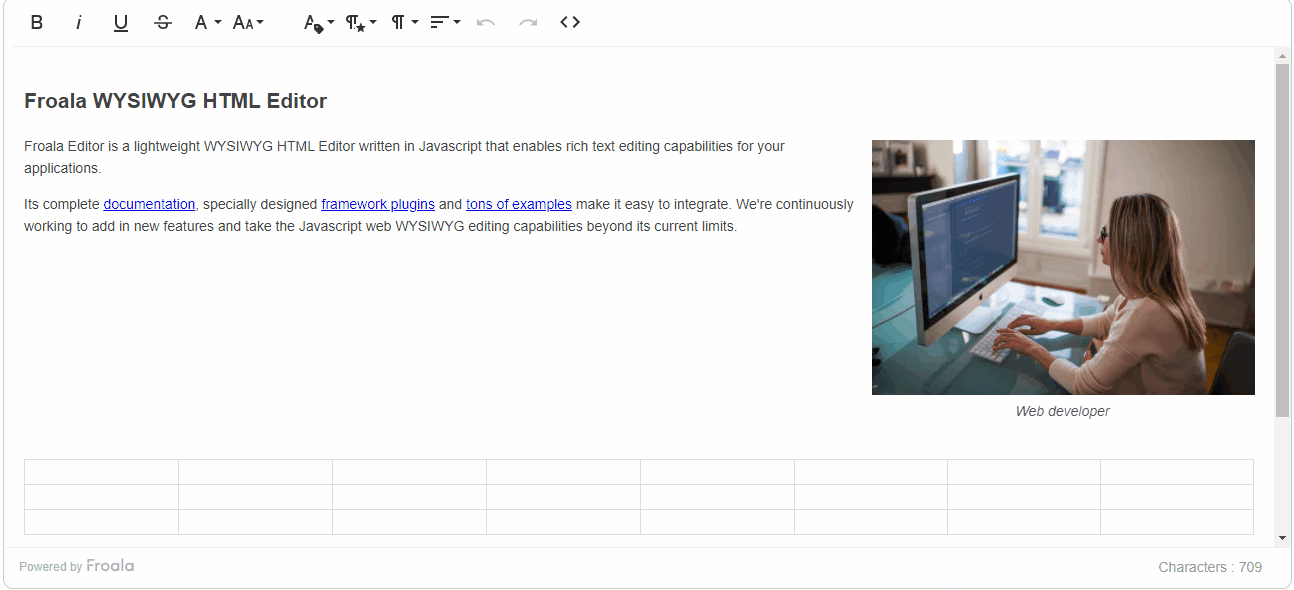1294x590 pixels.
Task: Apply strikethrough to the text
Action: click(x=162, y=21)
